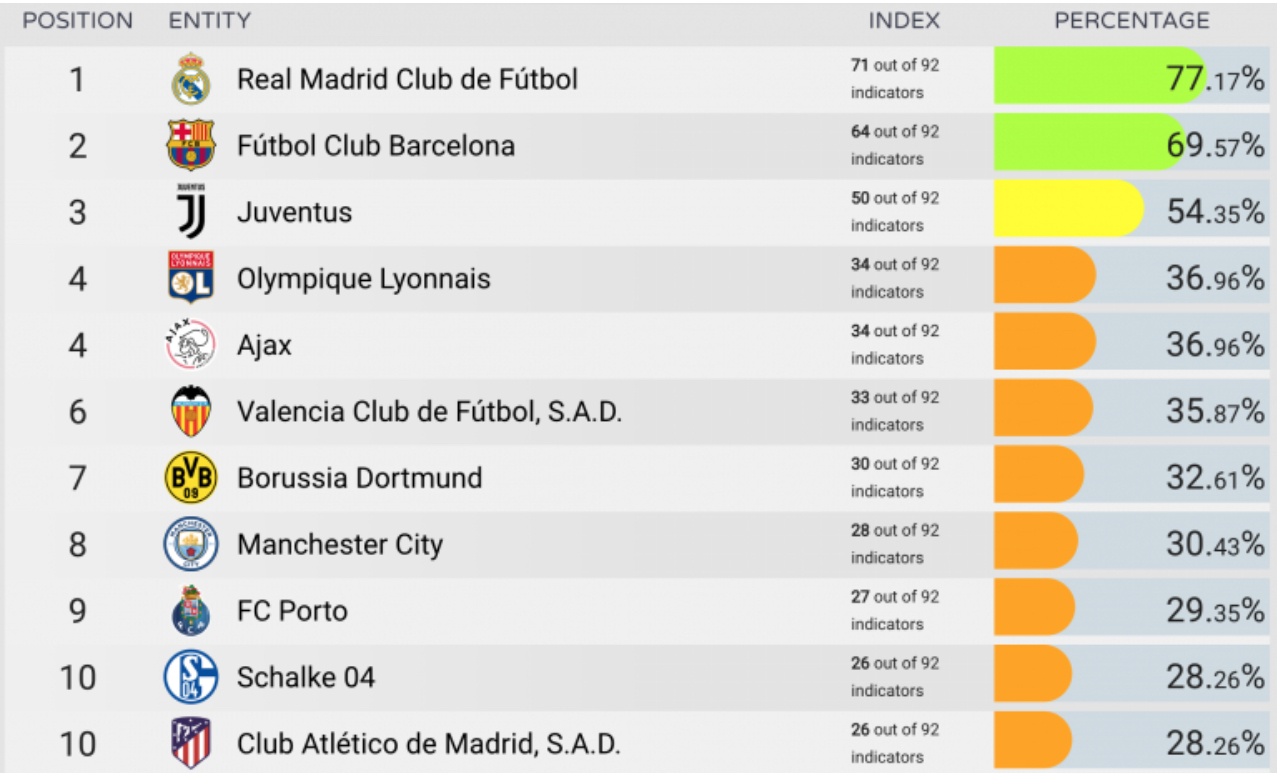Click the Olympique Lyonnais crest icon

click(x=190, y=278)
